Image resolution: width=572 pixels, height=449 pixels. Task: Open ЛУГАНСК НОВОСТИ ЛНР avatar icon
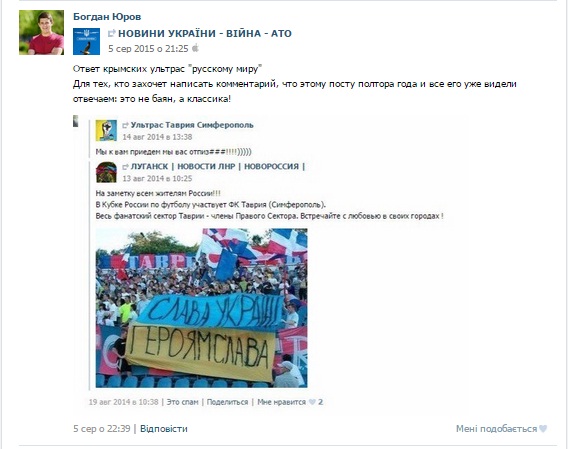tap(106, 172)
